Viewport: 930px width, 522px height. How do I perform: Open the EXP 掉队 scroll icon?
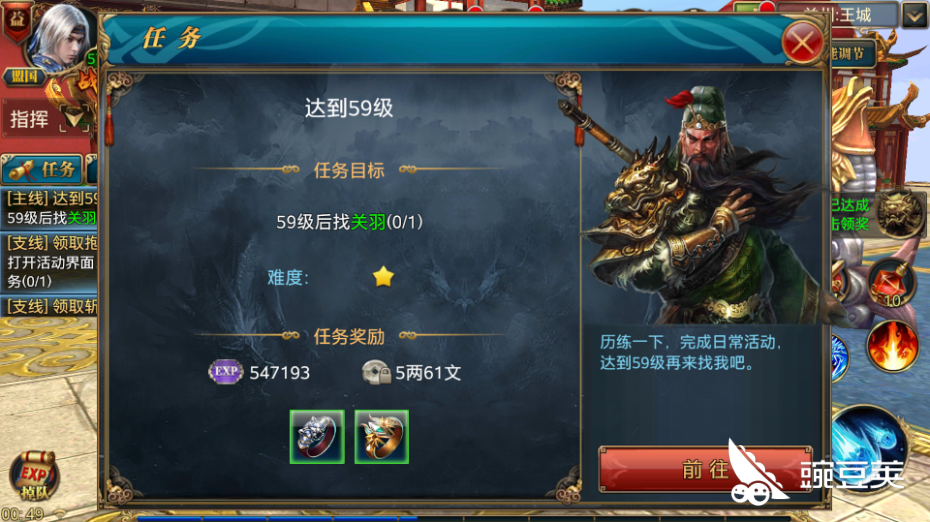tap(34, 476)
